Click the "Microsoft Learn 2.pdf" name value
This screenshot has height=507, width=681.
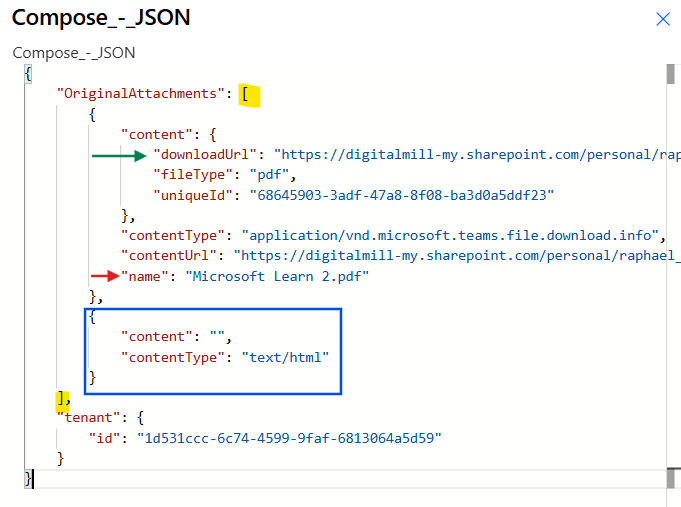click(x=277, y=276)
